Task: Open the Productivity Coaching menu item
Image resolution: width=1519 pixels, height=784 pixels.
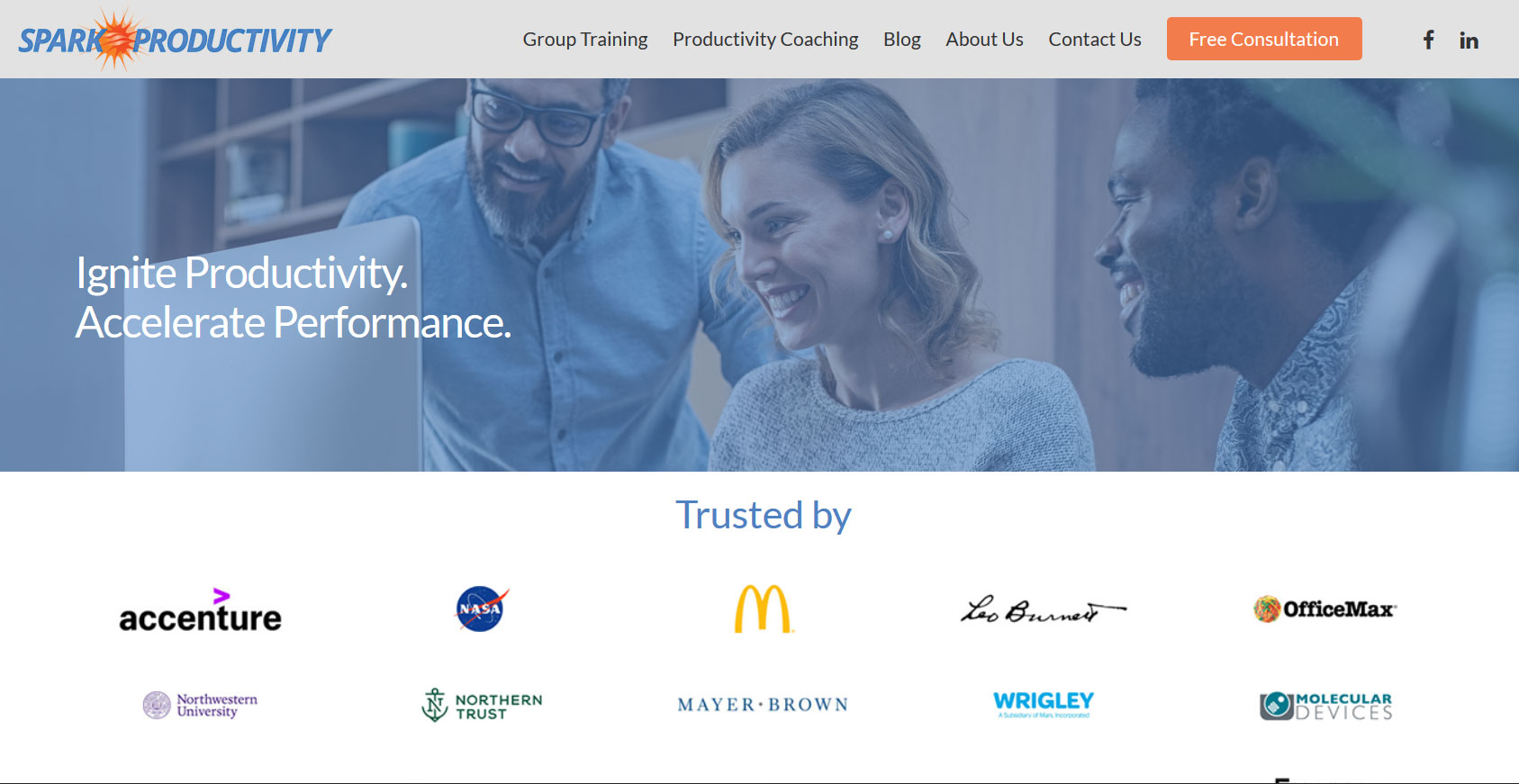Action: pos(765,40)
